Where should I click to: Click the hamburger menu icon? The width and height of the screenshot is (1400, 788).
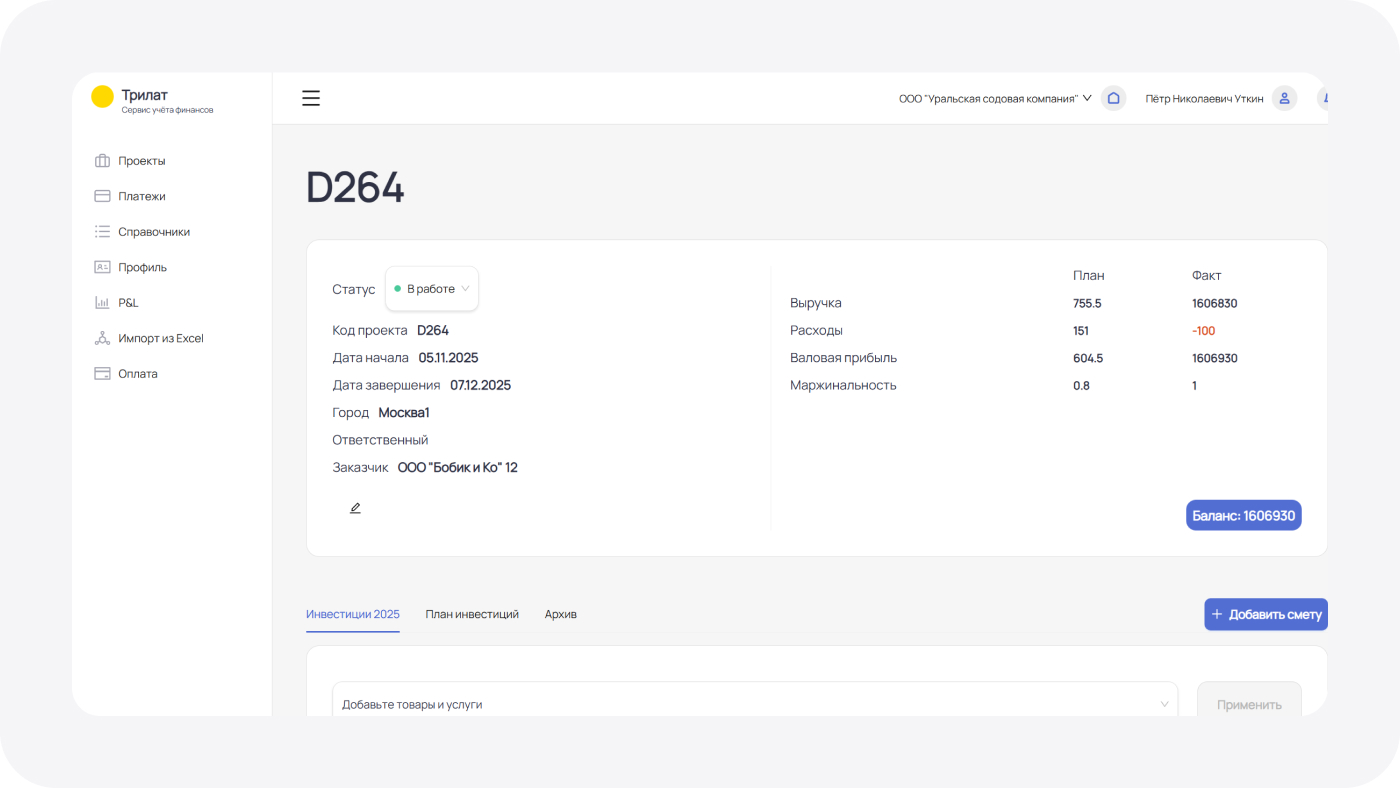click(311, 98)
